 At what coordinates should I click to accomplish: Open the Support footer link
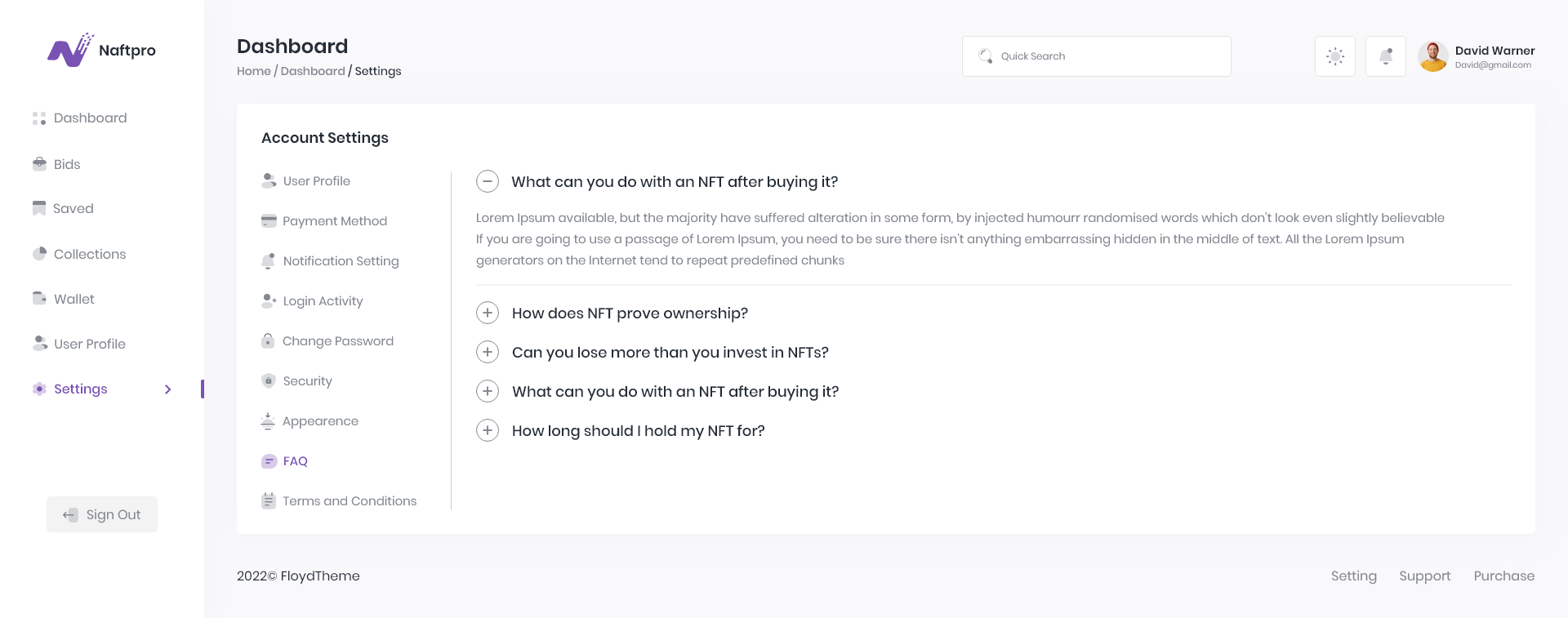click(x=1424, y=576)
